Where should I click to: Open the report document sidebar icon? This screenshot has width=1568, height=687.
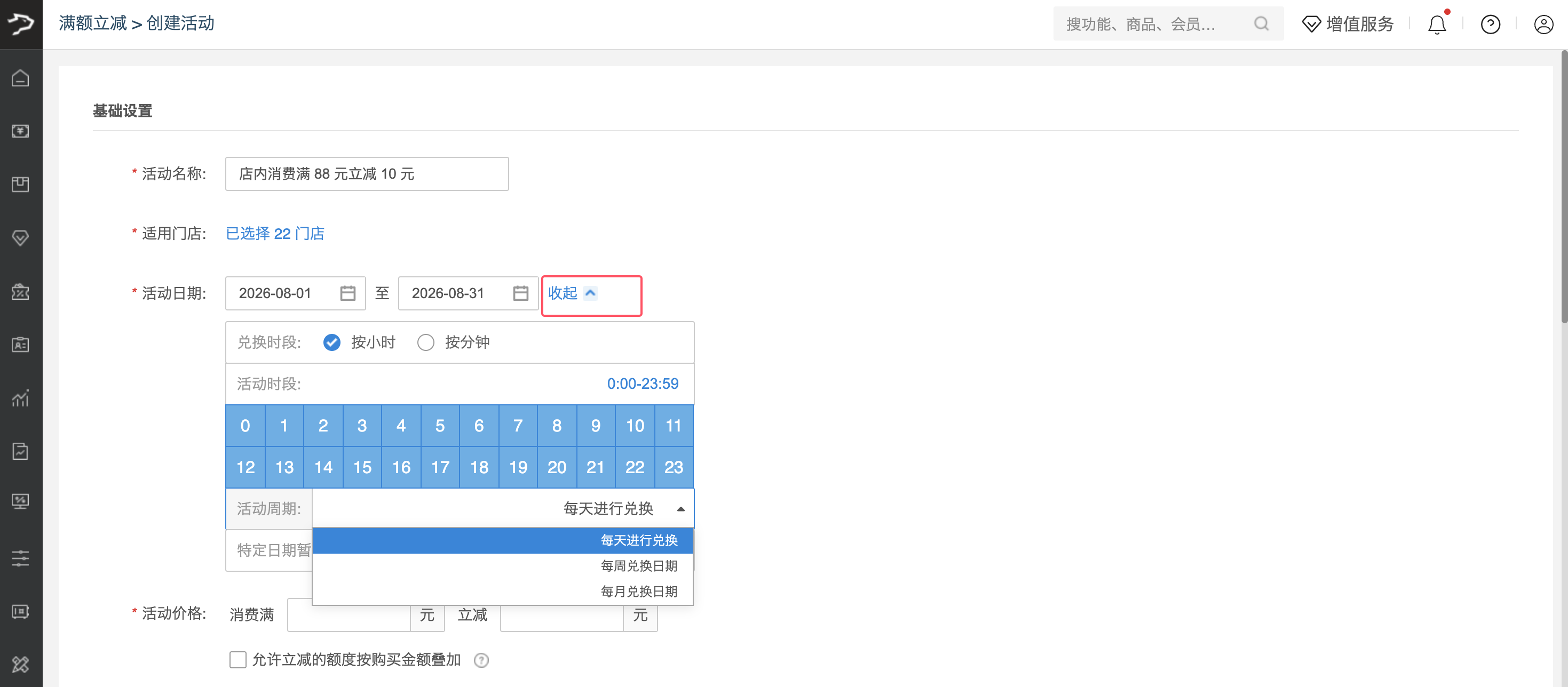tap(21, 451)
